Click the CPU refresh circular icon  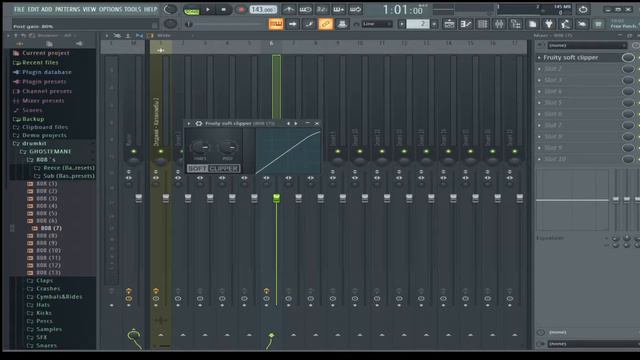click(x=583, y=9)
